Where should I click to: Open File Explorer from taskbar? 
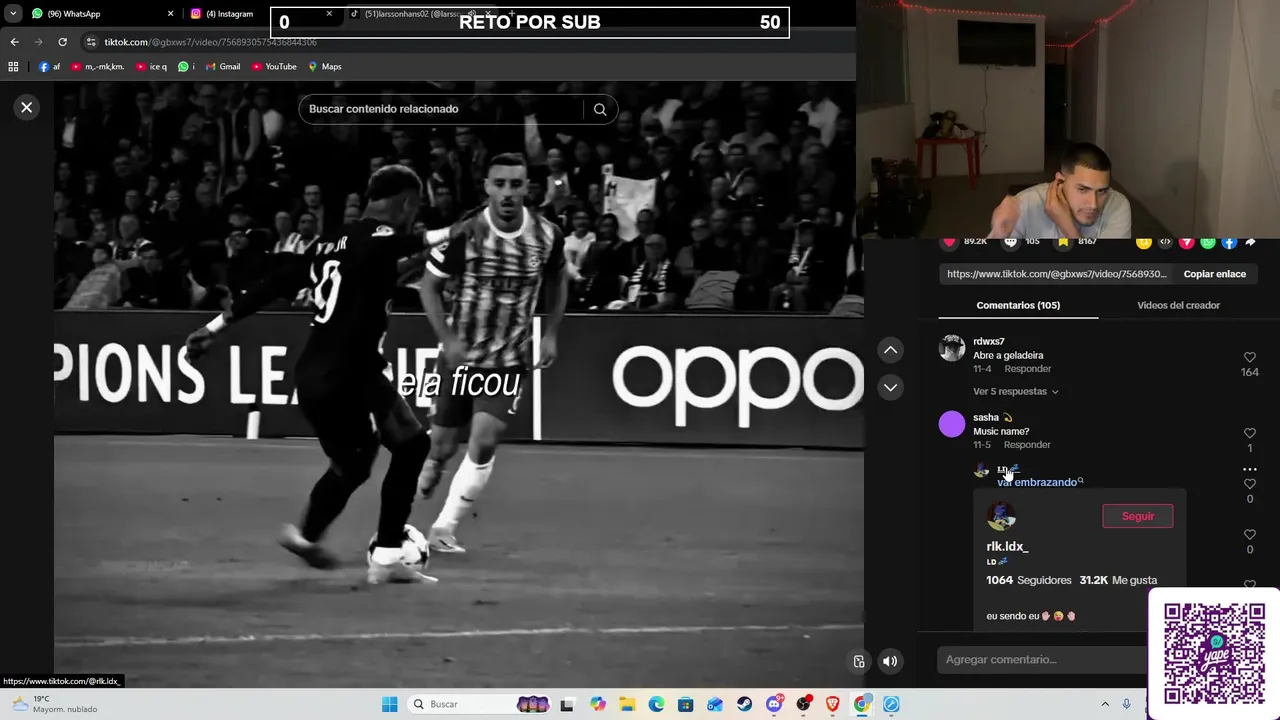point(627,704)
